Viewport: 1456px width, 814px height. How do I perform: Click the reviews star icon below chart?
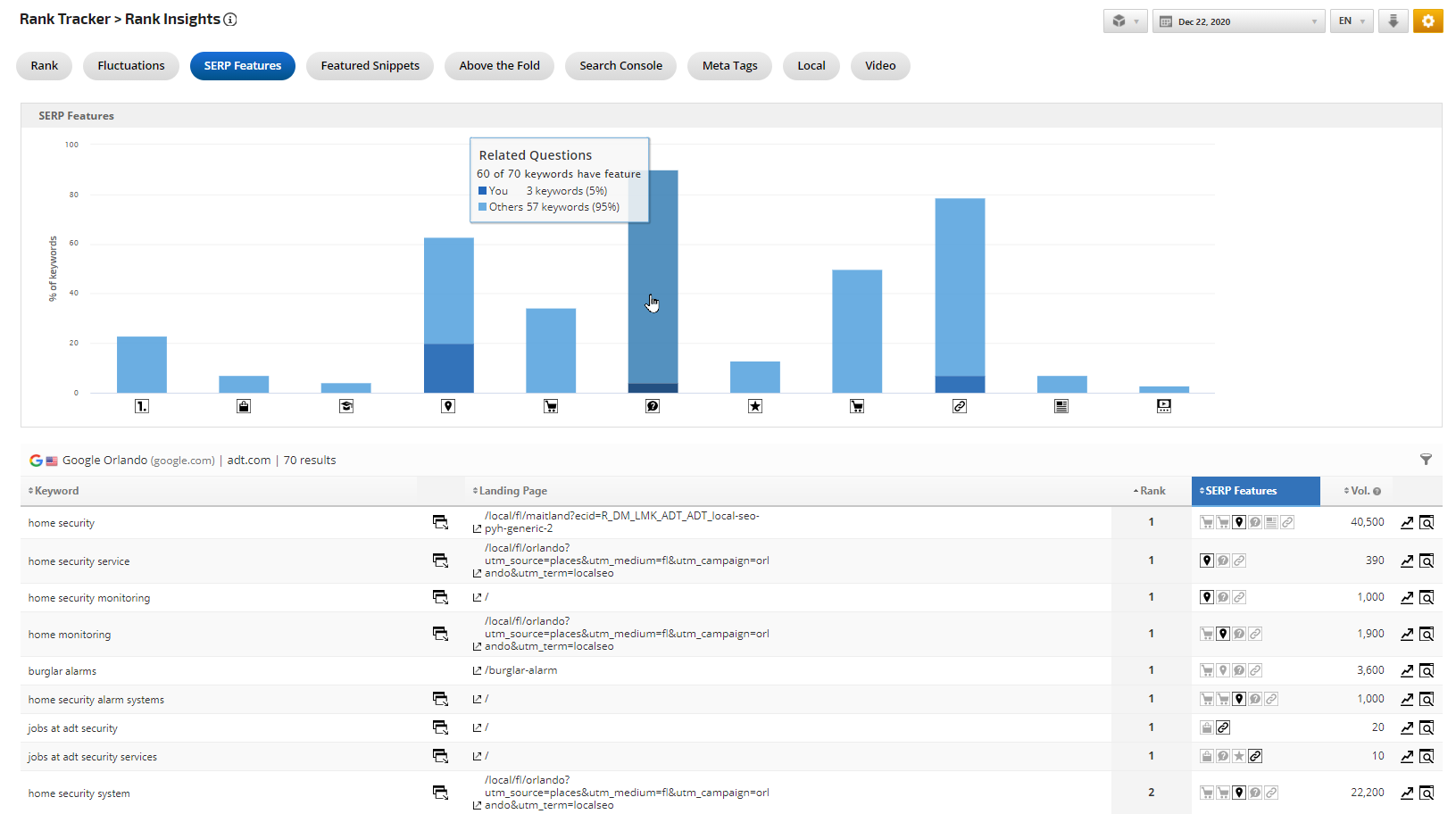pyautogui.click(x=755, y=406)
